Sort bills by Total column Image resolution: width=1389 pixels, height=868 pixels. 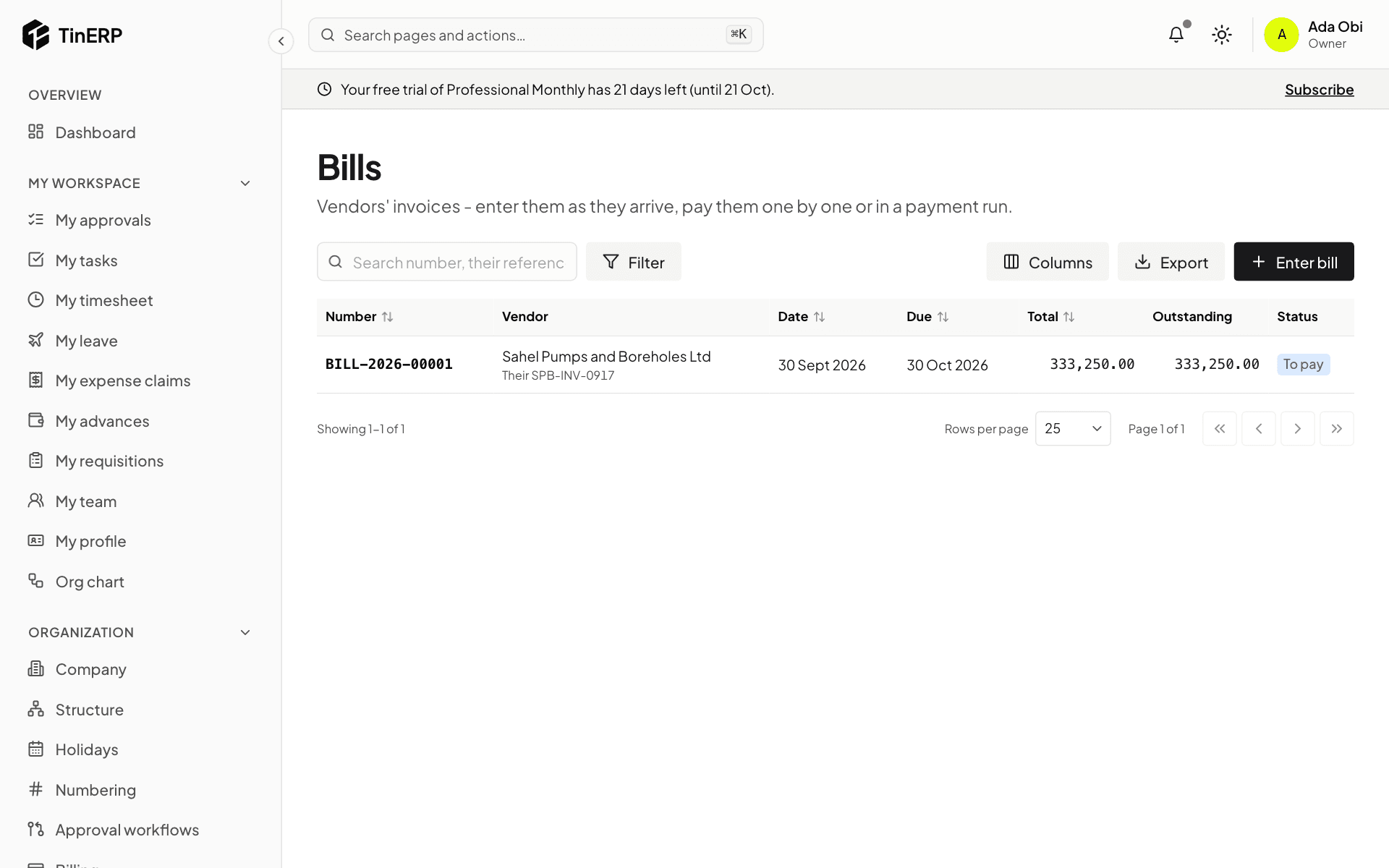coord(1051,317)
